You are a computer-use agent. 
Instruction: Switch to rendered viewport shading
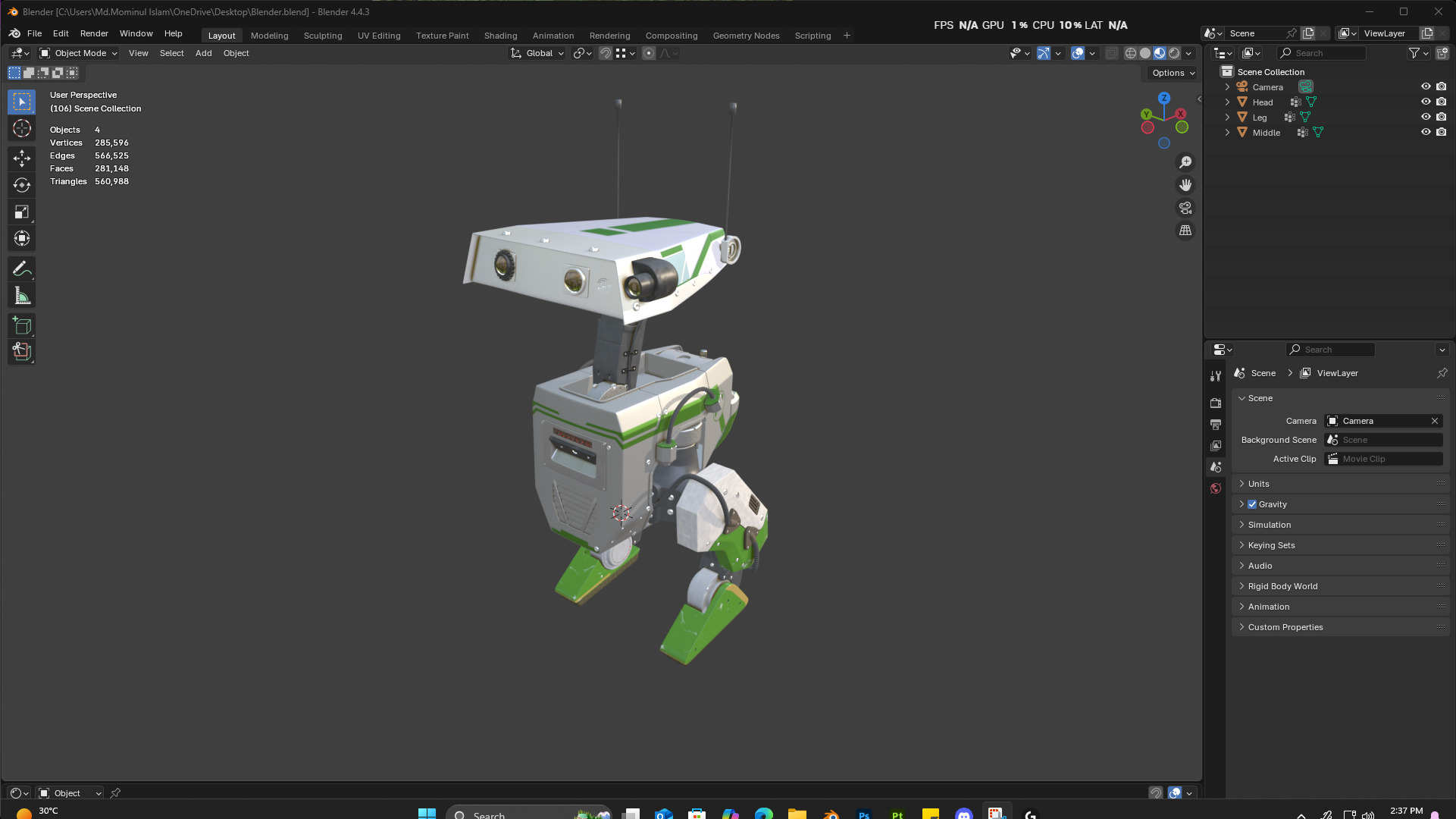click(x=1174, y=53)
